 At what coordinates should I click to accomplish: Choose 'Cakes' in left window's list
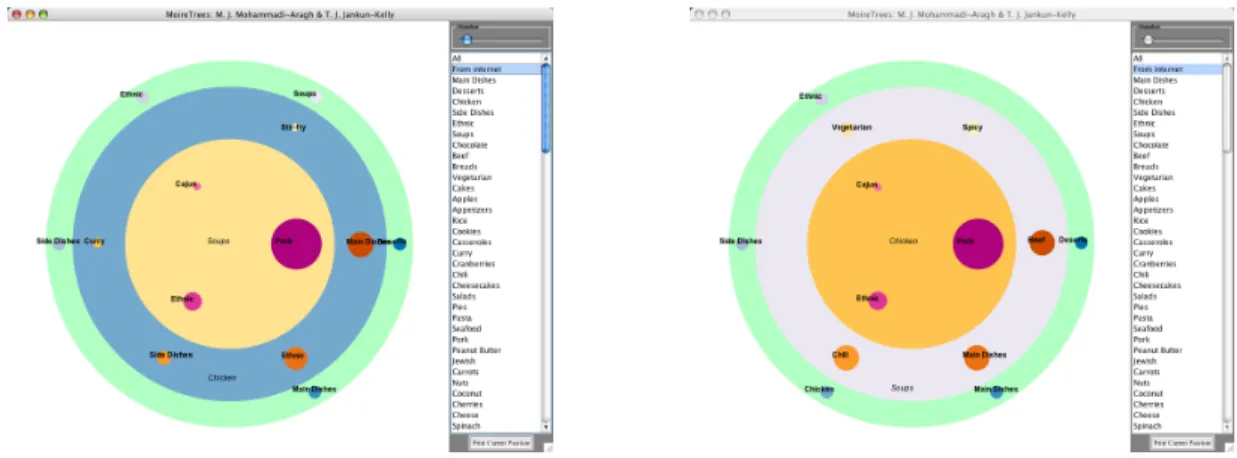pos(496,188)
